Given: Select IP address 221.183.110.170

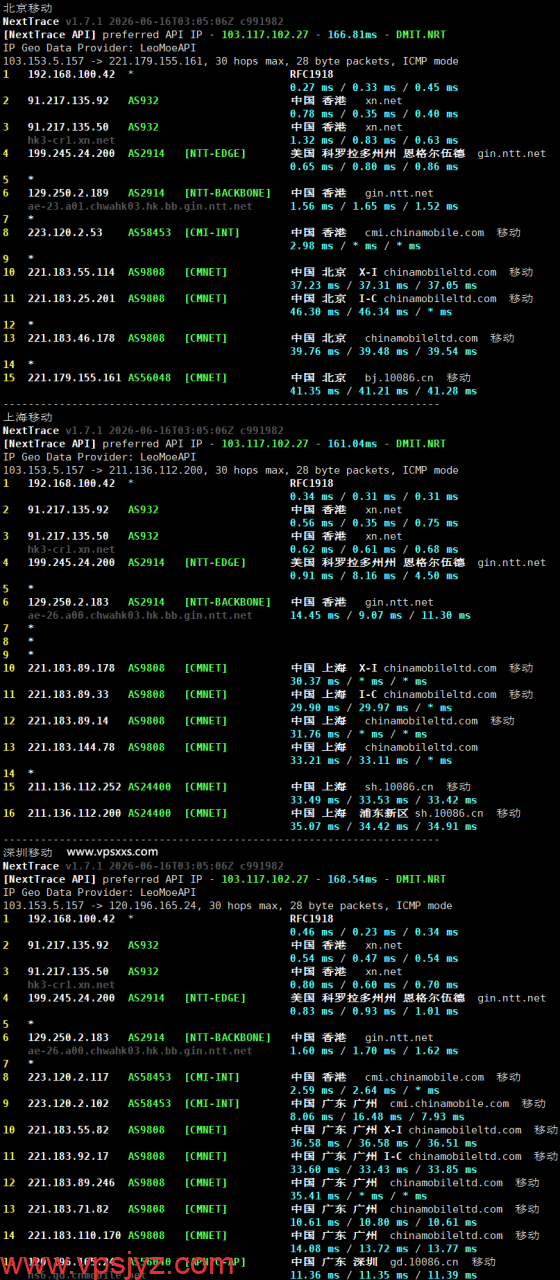Looking at the screenshot, I should tap(75, 1235).
